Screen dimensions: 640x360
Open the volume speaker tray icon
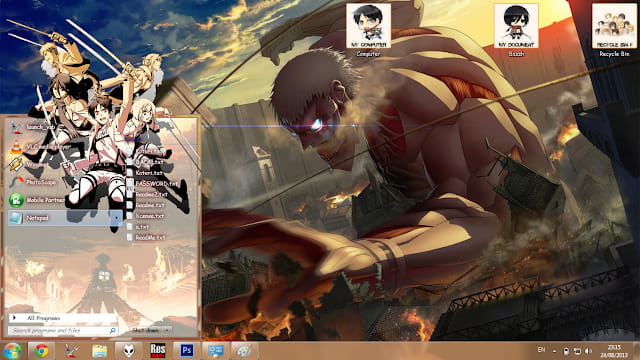tap(588, 351)
